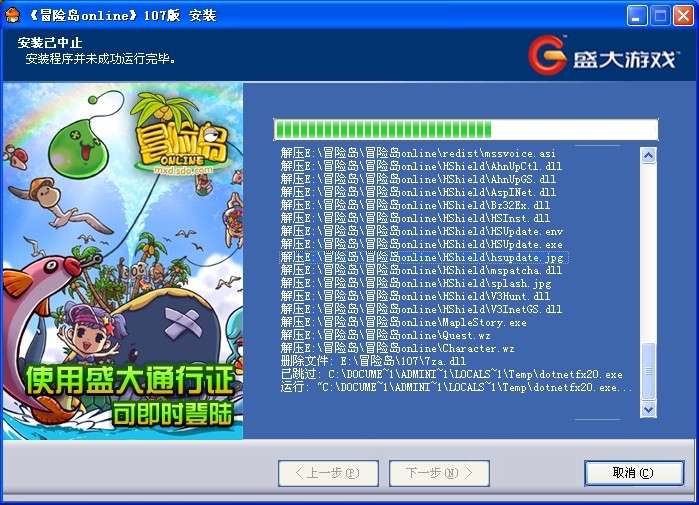This screenshot has height=505, width=699.
Task: Click the MapleStory Online logo artwork
Action: [181, 134]
